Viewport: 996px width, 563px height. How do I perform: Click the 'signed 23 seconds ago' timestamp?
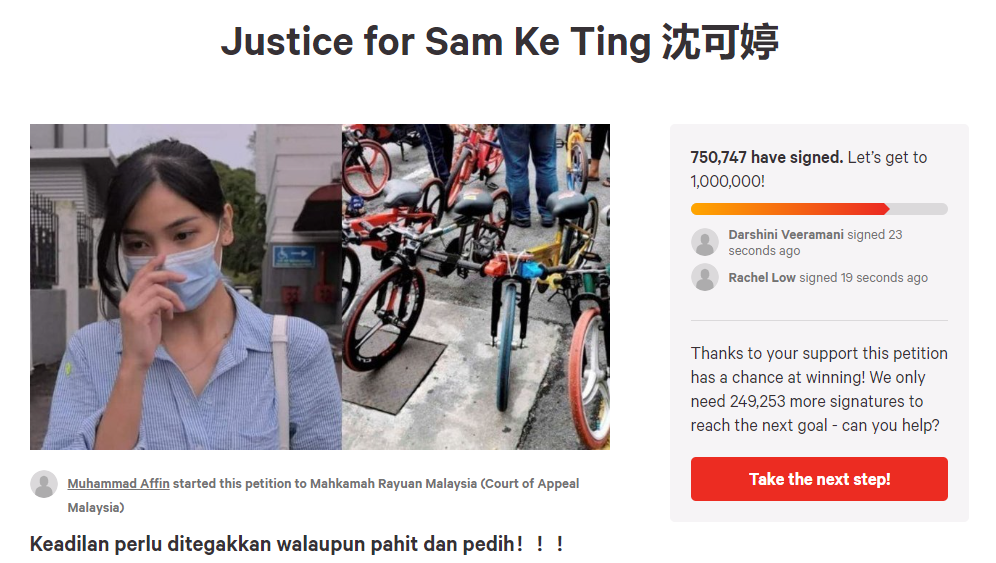click(x=815, y=243)
